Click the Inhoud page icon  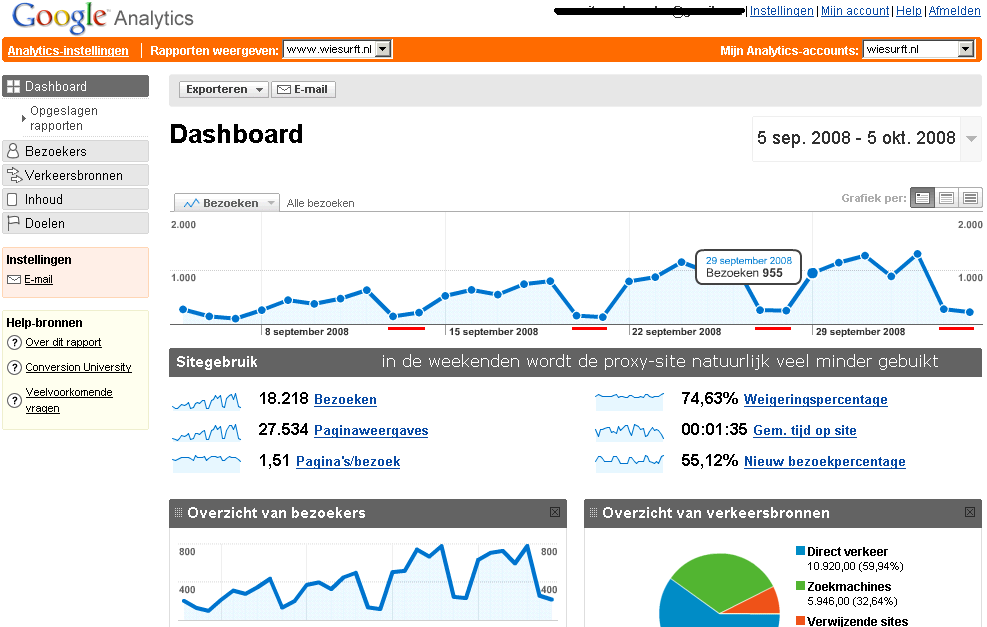[12, 200]
